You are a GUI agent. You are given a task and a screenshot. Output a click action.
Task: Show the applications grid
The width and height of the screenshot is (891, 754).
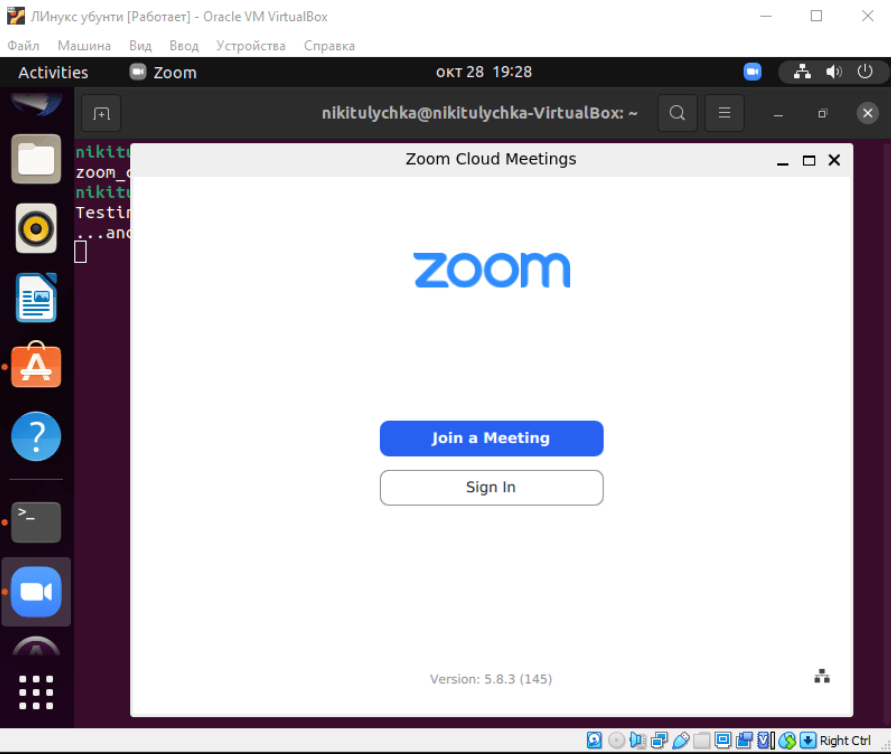click(36, 692)
